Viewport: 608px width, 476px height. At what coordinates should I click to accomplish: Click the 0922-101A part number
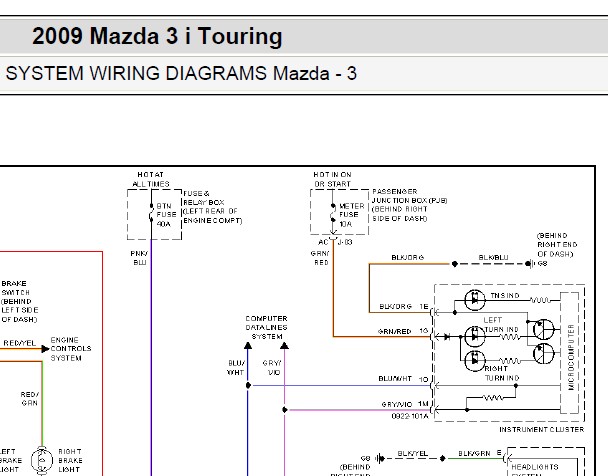click(410, 416)
